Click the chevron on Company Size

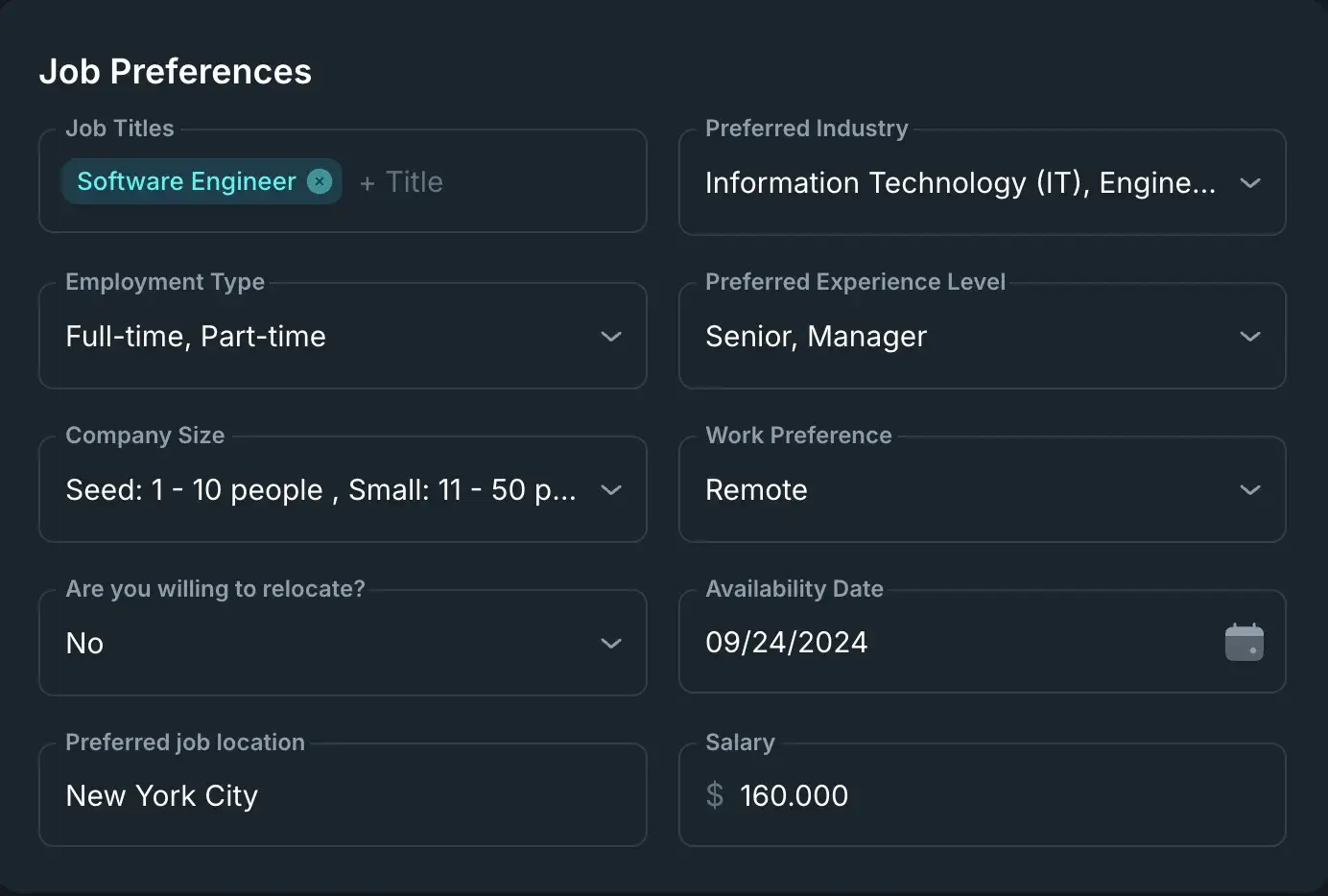point(611,489)
